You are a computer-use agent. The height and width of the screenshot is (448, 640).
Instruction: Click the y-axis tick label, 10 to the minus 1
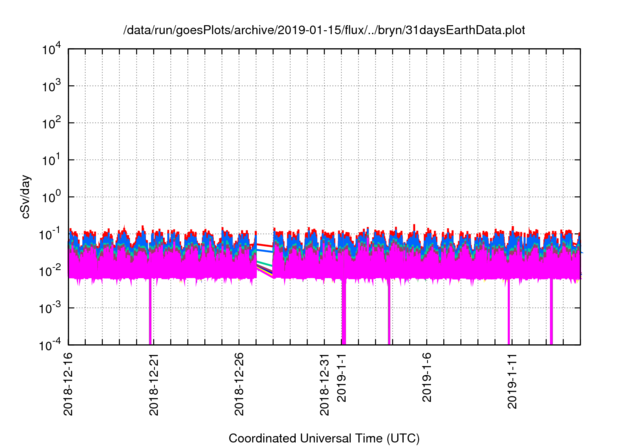pyautogui.click(x=50, y=235)
